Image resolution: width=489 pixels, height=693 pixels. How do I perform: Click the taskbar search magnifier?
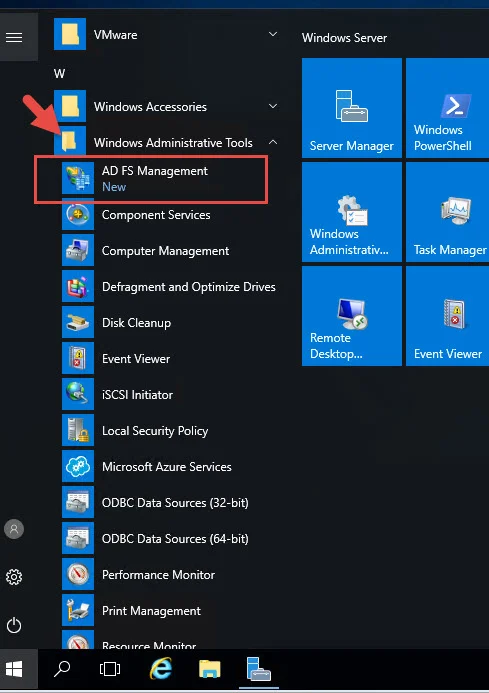[62, 669]
